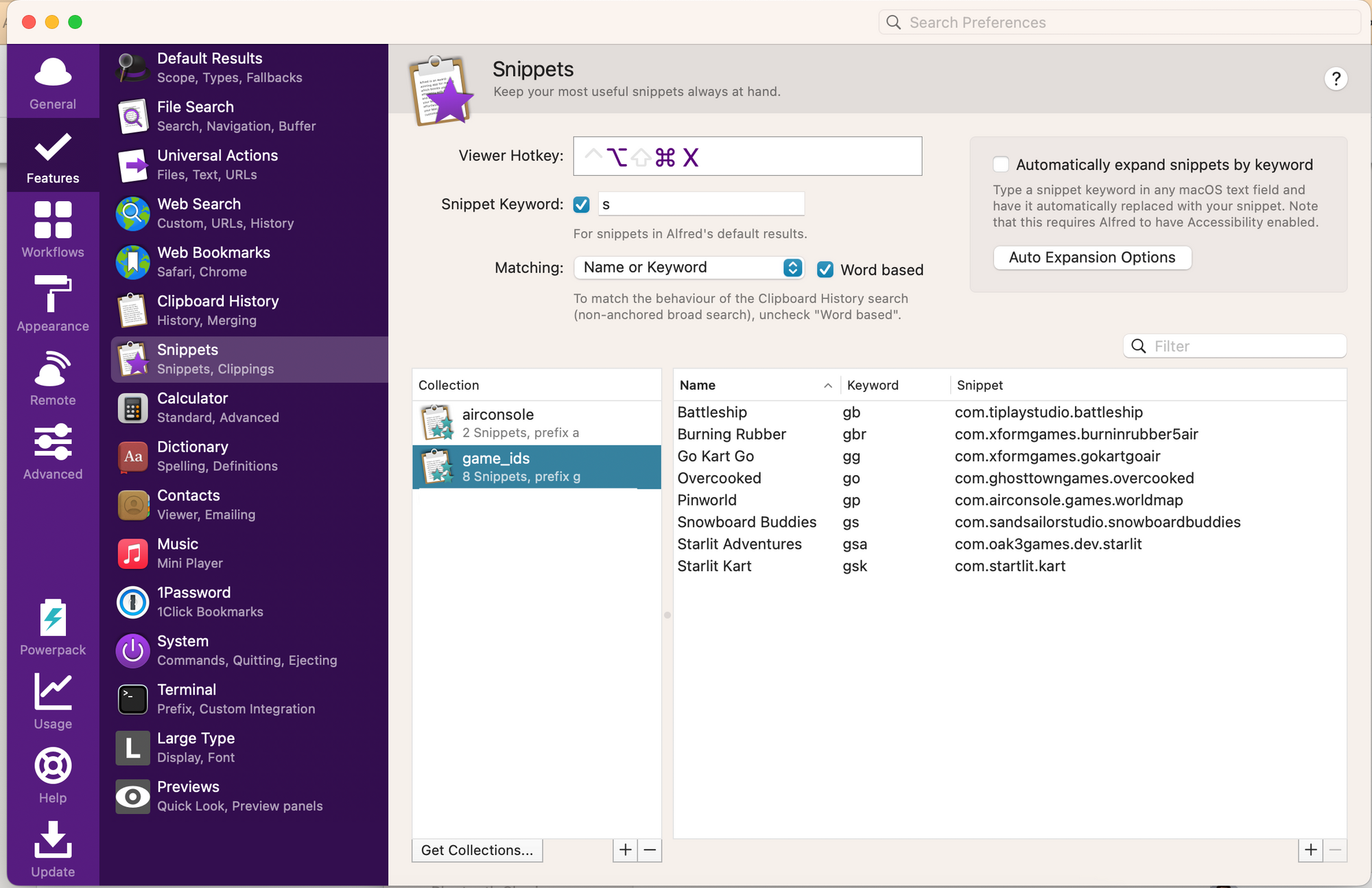
Task: Click com.airconsole.games.worldmap snippet text
Action: tap(1069, 500)
